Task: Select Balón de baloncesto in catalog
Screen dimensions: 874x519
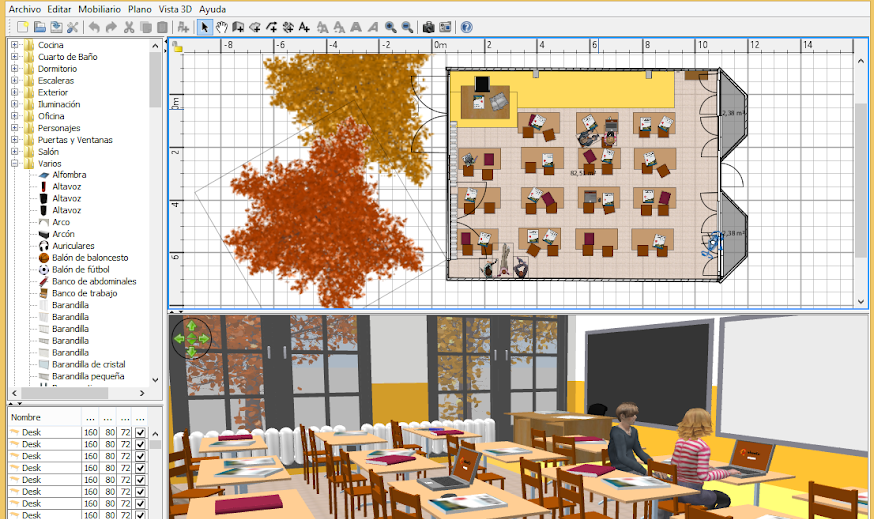Action: (89, 257)
